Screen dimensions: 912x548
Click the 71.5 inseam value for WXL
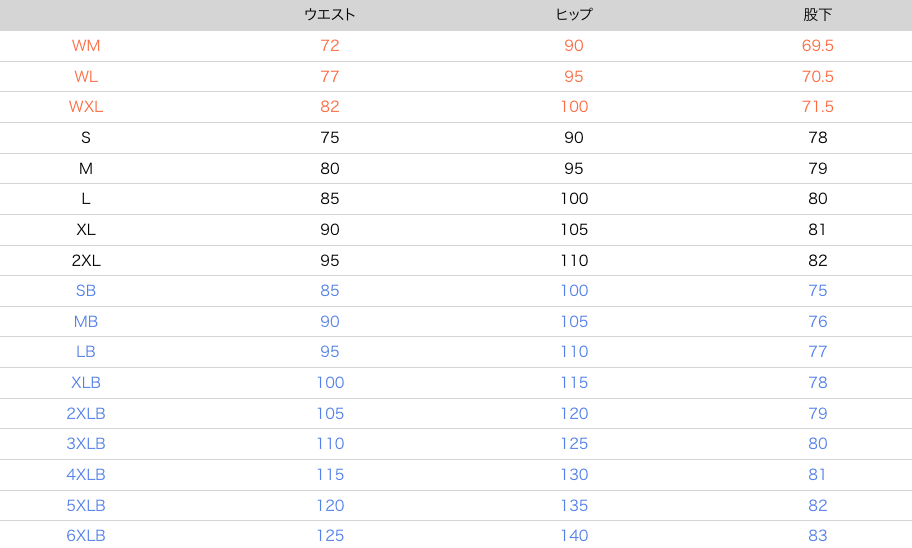coord(817,106)
